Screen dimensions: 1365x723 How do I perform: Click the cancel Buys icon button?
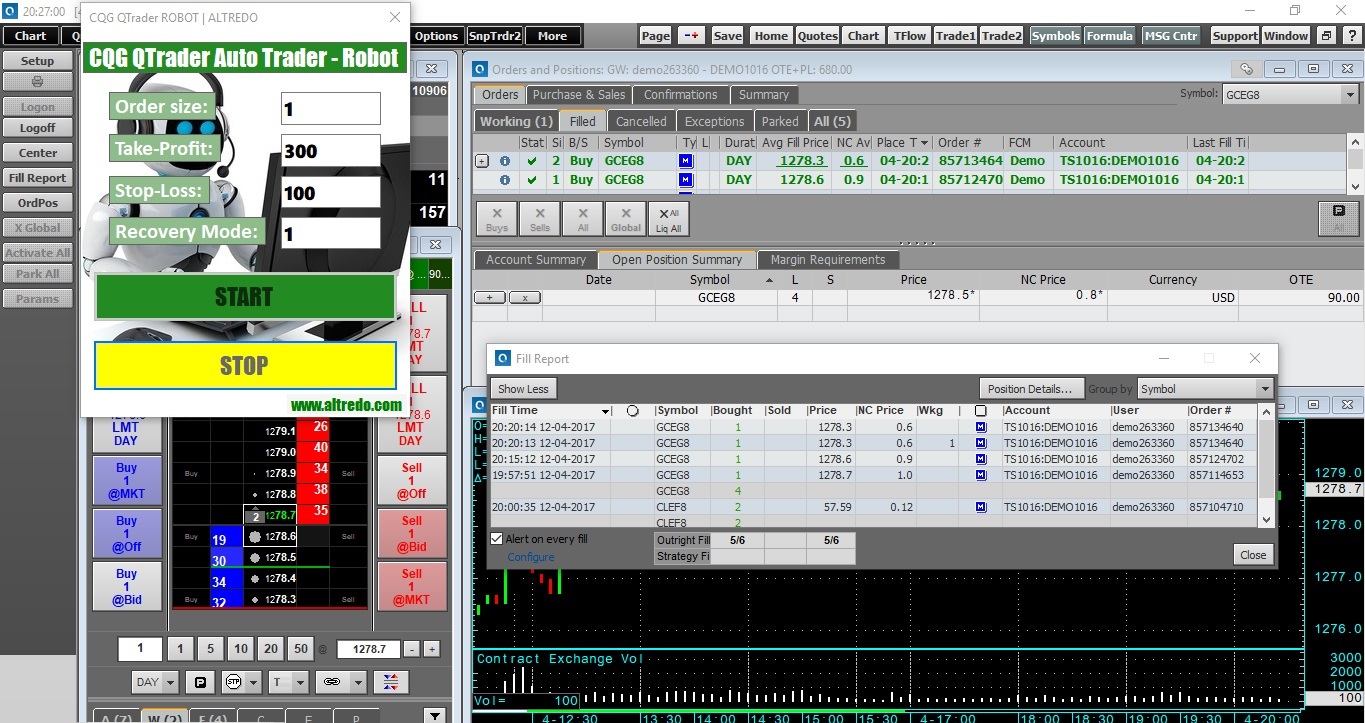coord(497,218)
